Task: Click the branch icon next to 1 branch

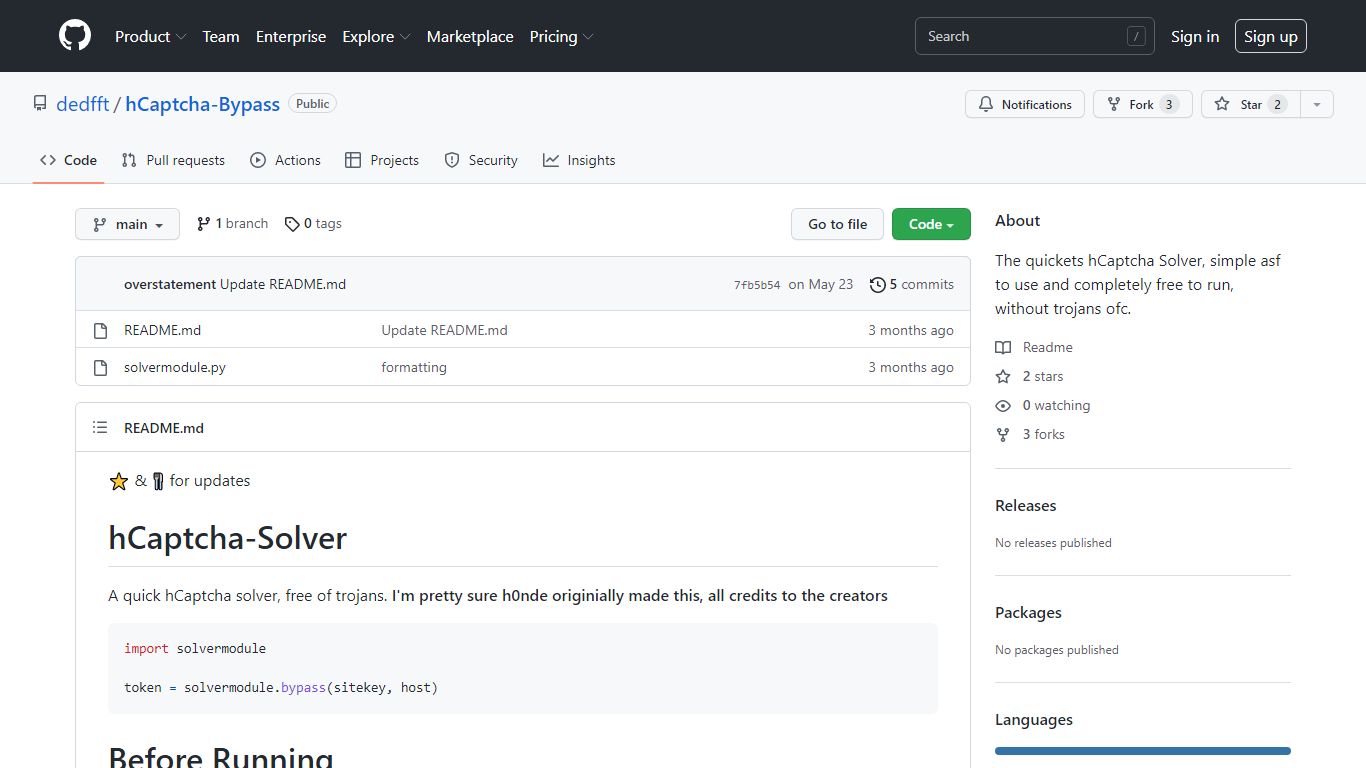Action: [204, 224]
